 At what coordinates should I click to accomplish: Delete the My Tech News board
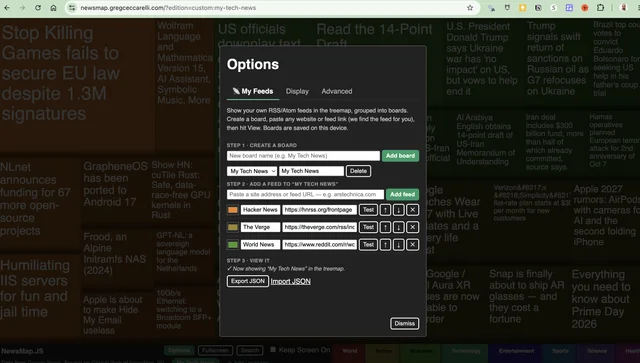(x=358, y=171)
